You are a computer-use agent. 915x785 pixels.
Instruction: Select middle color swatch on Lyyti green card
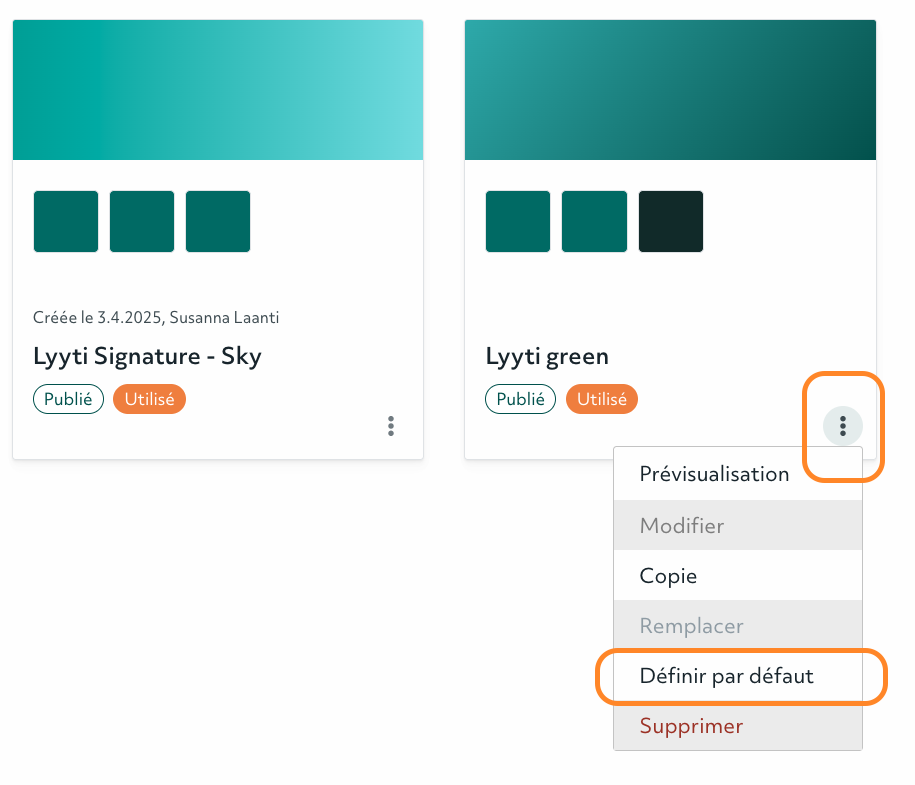(x=594, y=221)
